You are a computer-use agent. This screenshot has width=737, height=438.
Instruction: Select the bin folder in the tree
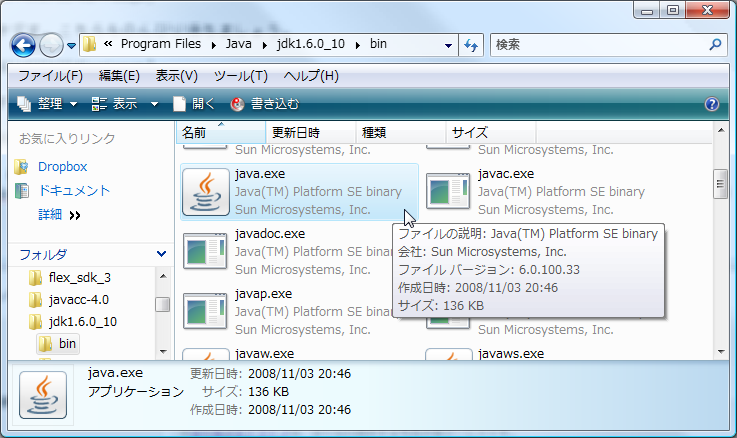58,344
